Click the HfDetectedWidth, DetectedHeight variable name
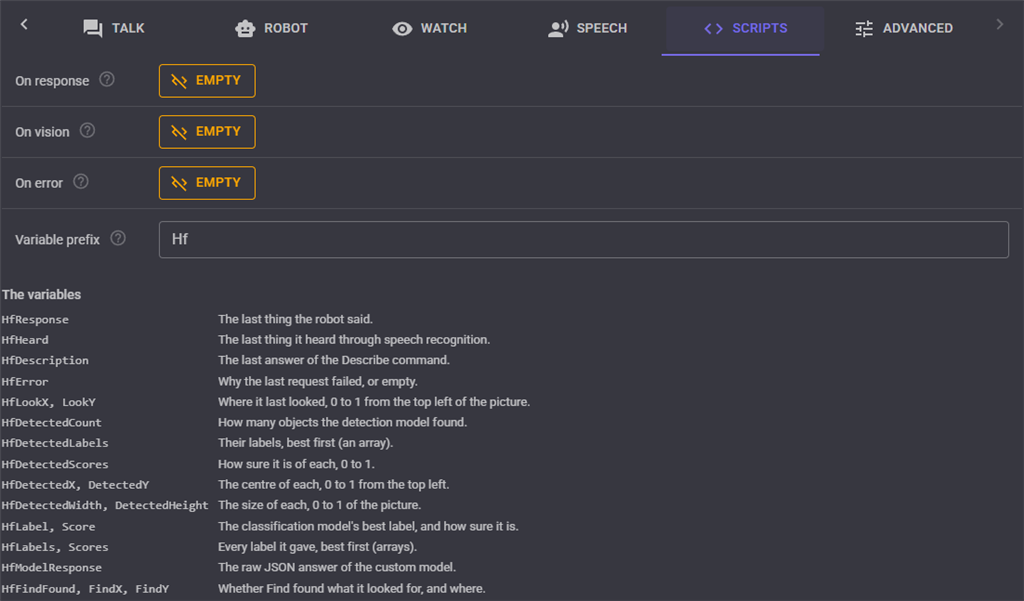Viewport: 1024px width, 601px height. click(104, 505)
